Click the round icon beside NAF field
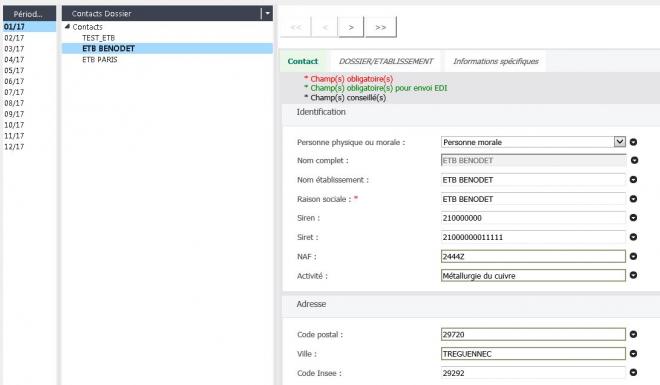This screenshot has height=385, width=660. pos(633,256)
